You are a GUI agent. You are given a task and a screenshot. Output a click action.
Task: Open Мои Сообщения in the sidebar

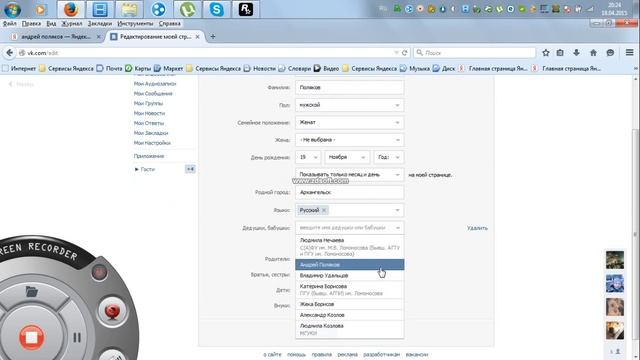[153, 93]
